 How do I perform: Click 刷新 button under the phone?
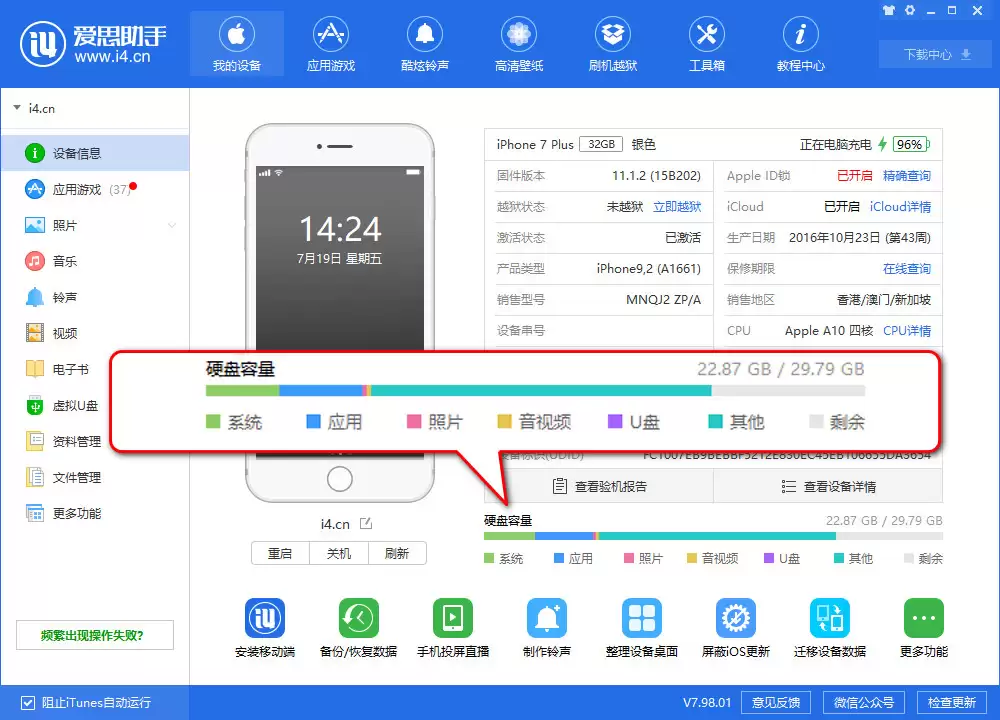coord(397,554)
